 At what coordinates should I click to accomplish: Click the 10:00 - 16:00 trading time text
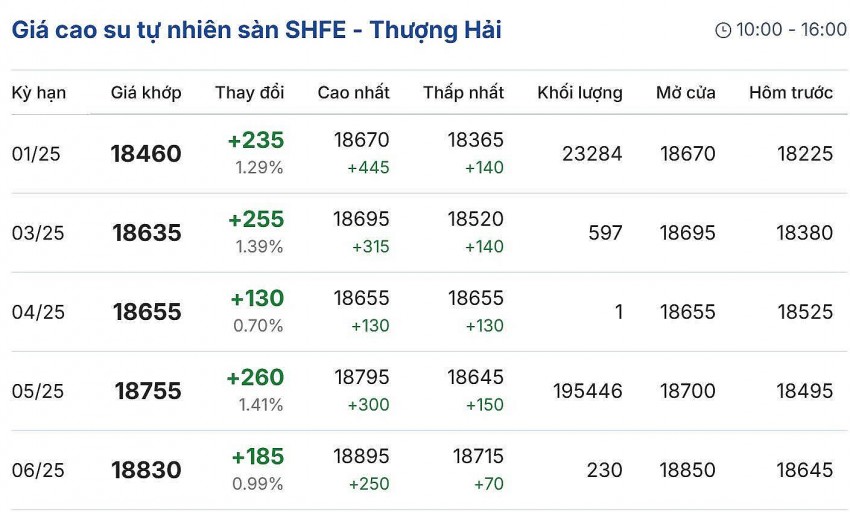(x=791, y=30)
